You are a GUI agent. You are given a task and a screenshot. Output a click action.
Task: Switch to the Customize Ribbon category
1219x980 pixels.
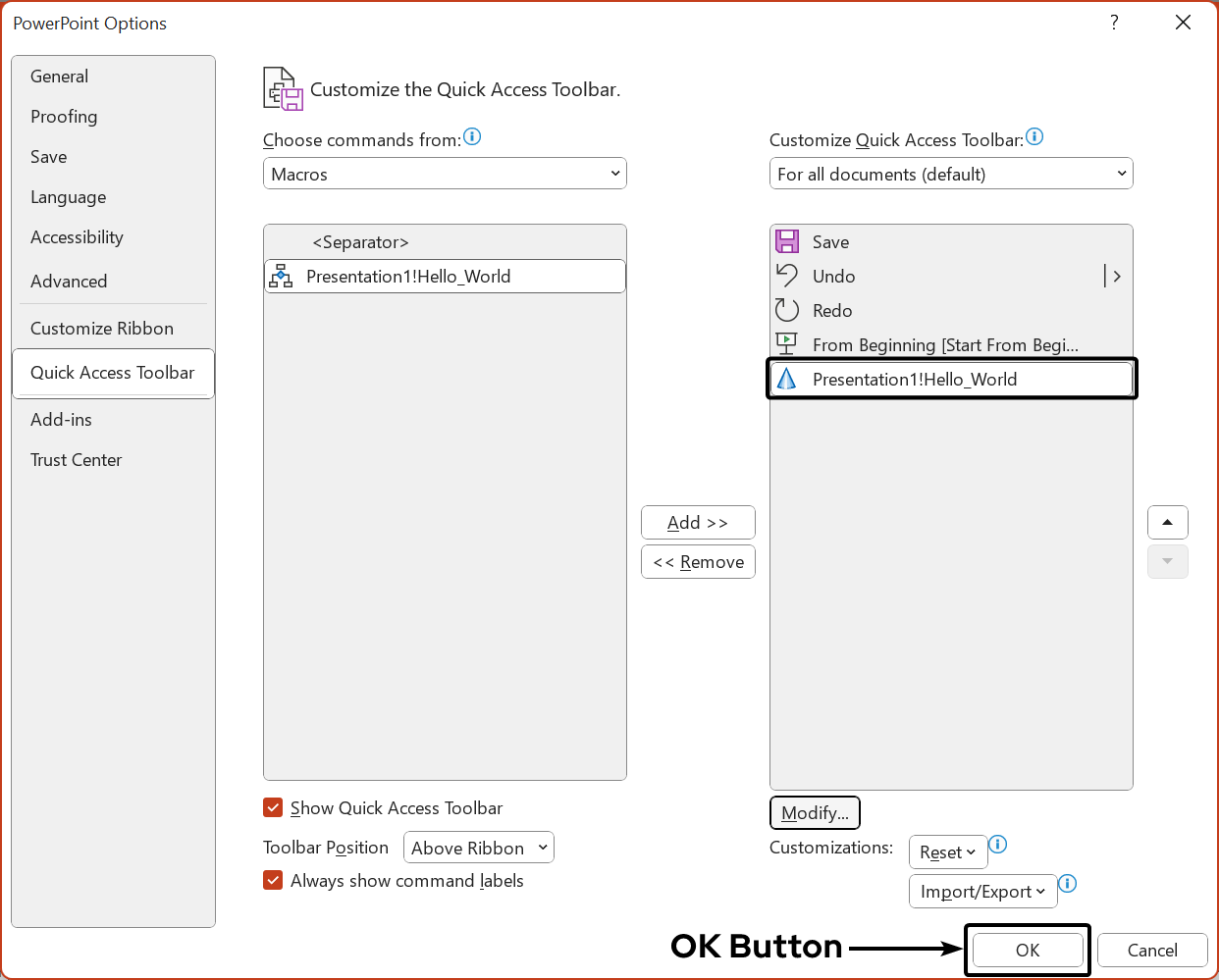tap(102, 329)
